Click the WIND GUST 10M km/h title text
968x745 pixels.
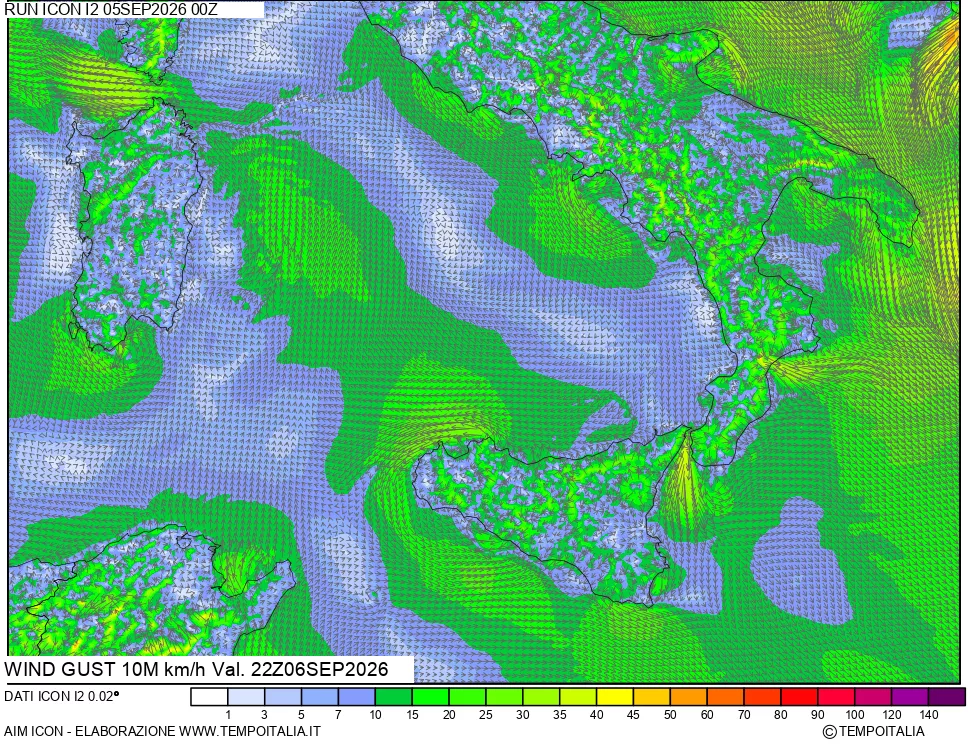click(196, 669)
